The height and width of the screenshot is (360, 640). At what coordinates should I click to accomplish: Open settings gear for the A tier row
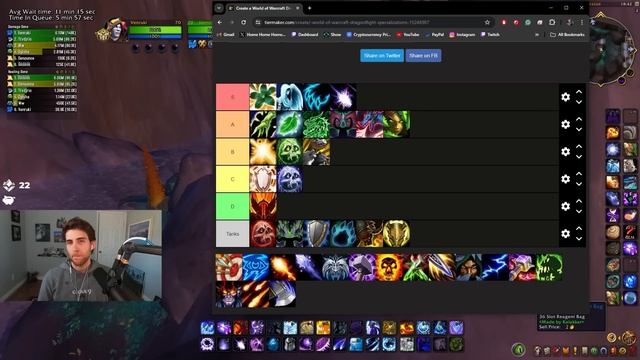[565, 124]
